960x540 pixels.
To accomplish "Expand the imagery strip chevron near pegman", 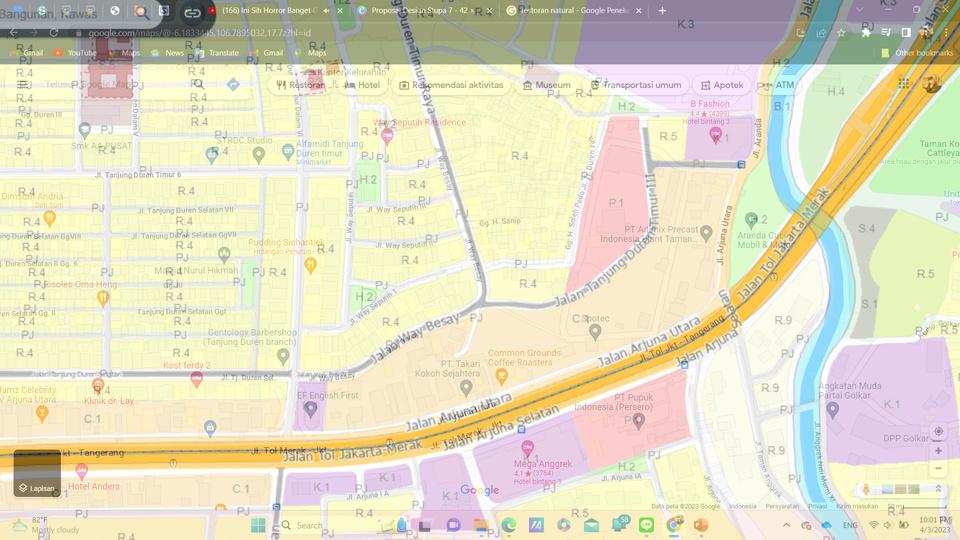I will [x=938, y=489].
